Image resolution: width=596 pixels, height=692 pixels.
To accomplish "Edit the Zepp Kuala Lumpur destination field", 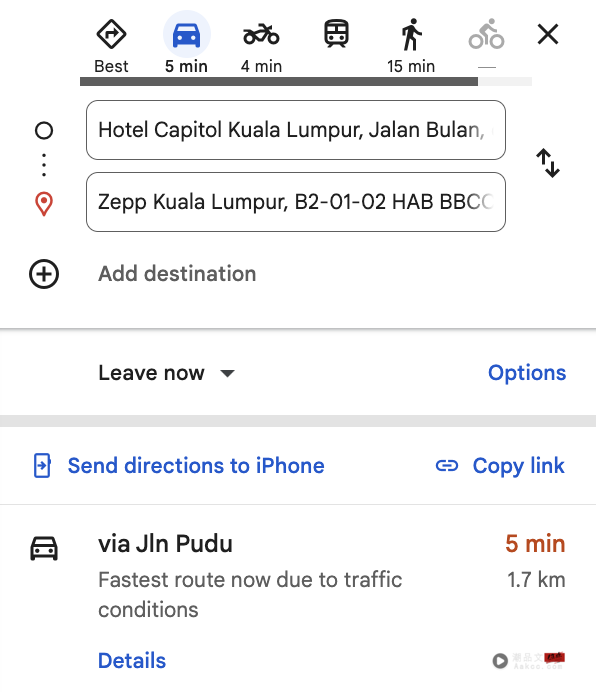I will pyautogui.click(x=296, y=202).
